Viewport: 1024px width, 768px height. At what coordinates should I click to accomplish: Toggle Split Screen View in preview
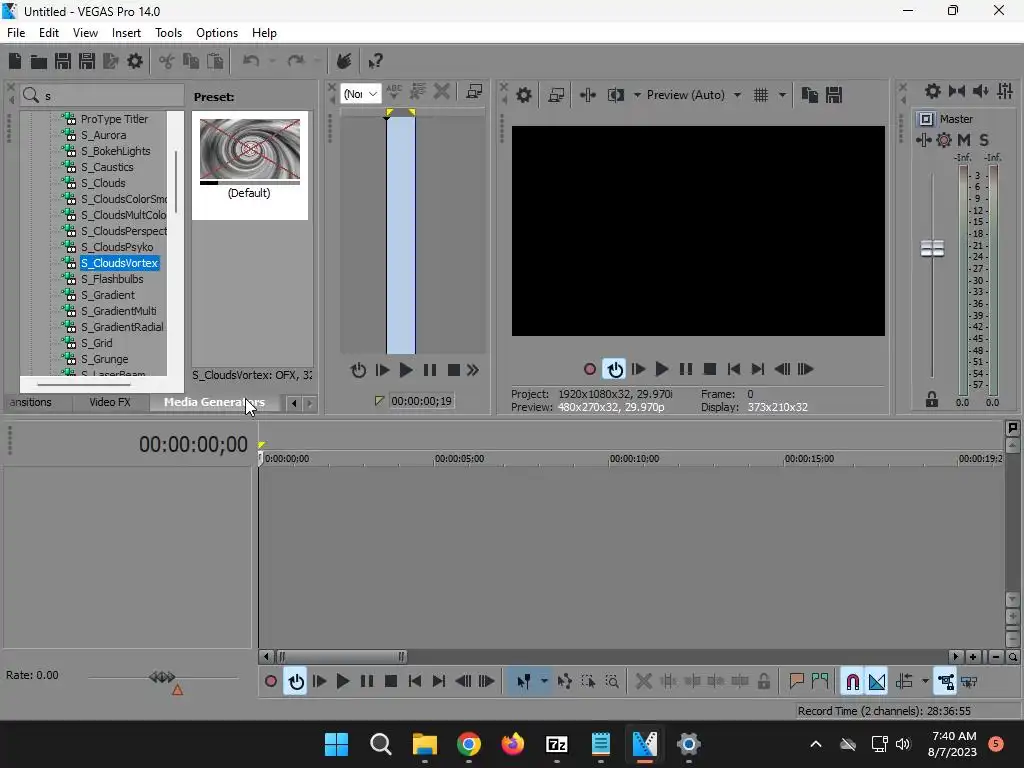(x=615, y=95)
